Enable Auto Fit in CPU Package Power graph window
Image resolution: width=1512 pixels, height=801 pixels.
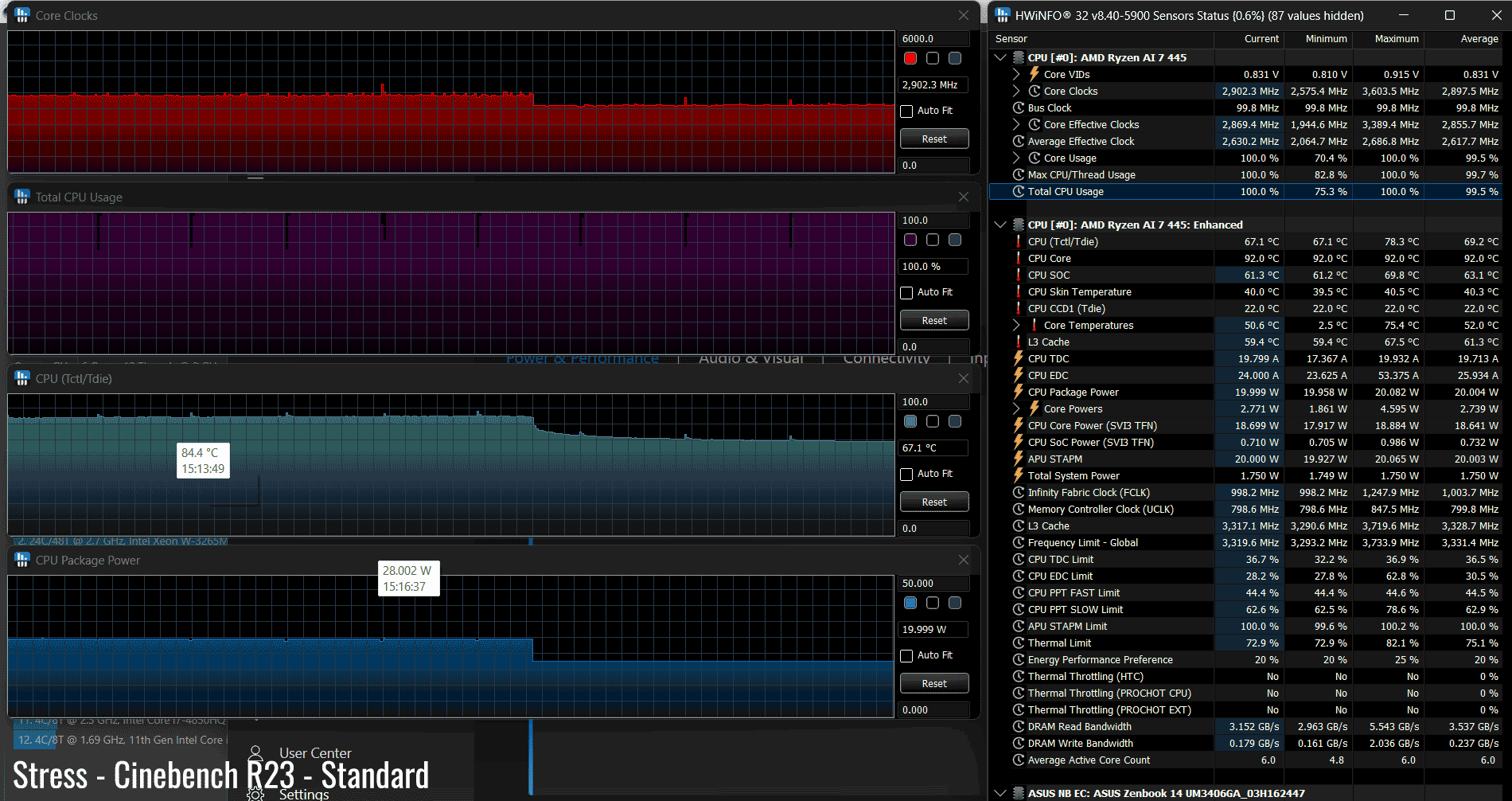[906, 656]
